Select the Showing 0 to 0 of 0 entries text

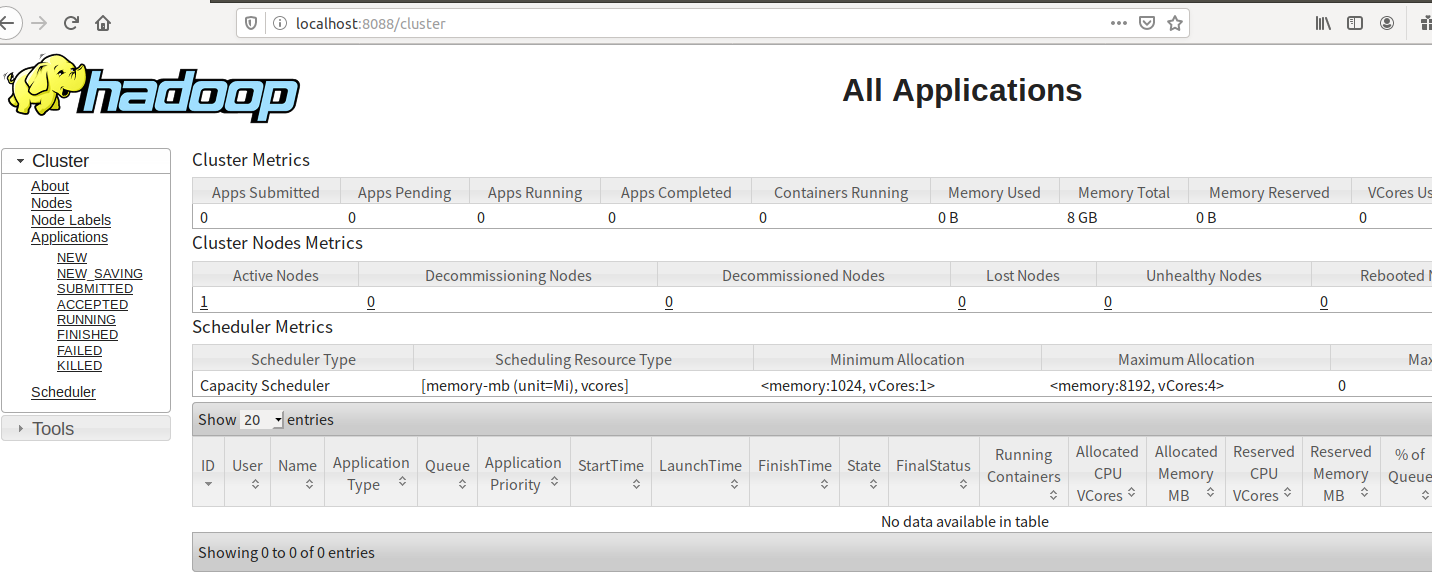286,552
